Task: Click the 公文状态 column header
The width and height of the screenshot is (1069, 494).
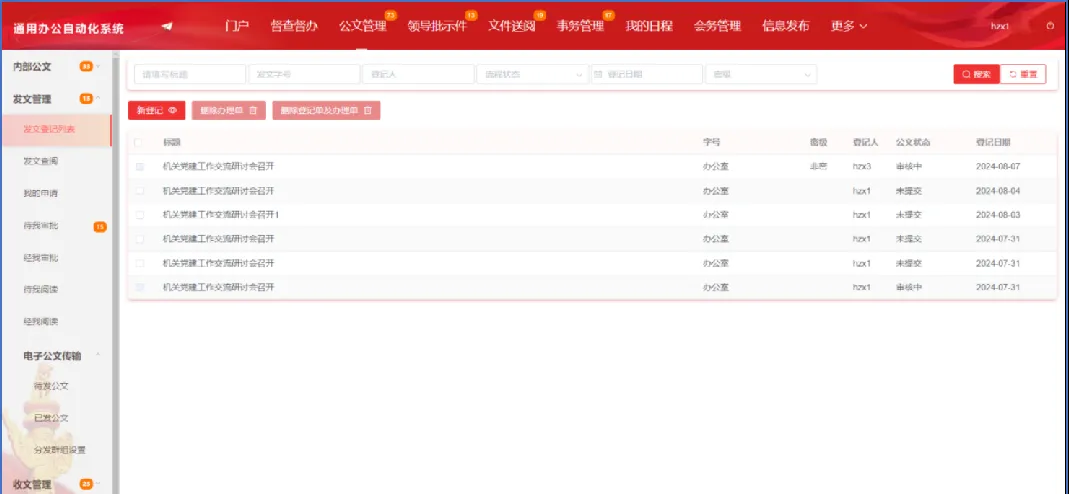Action: click(914, 142)
